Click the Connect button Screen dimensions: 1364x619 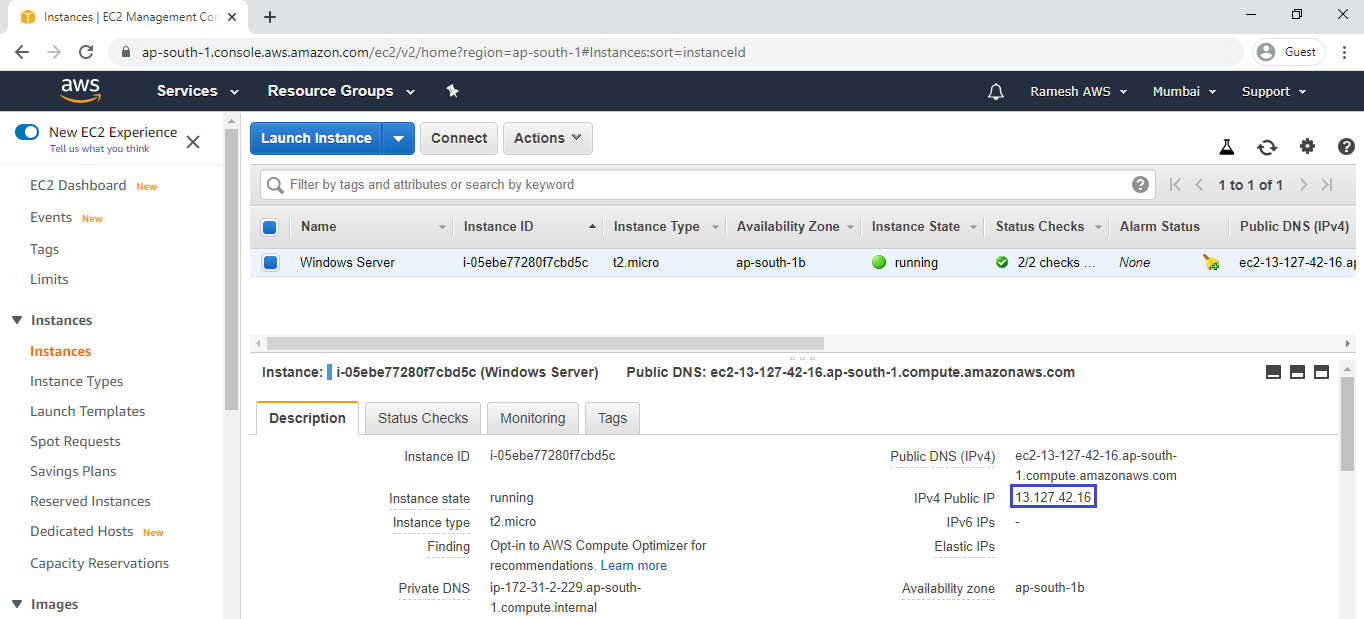(x=459, y=138)
